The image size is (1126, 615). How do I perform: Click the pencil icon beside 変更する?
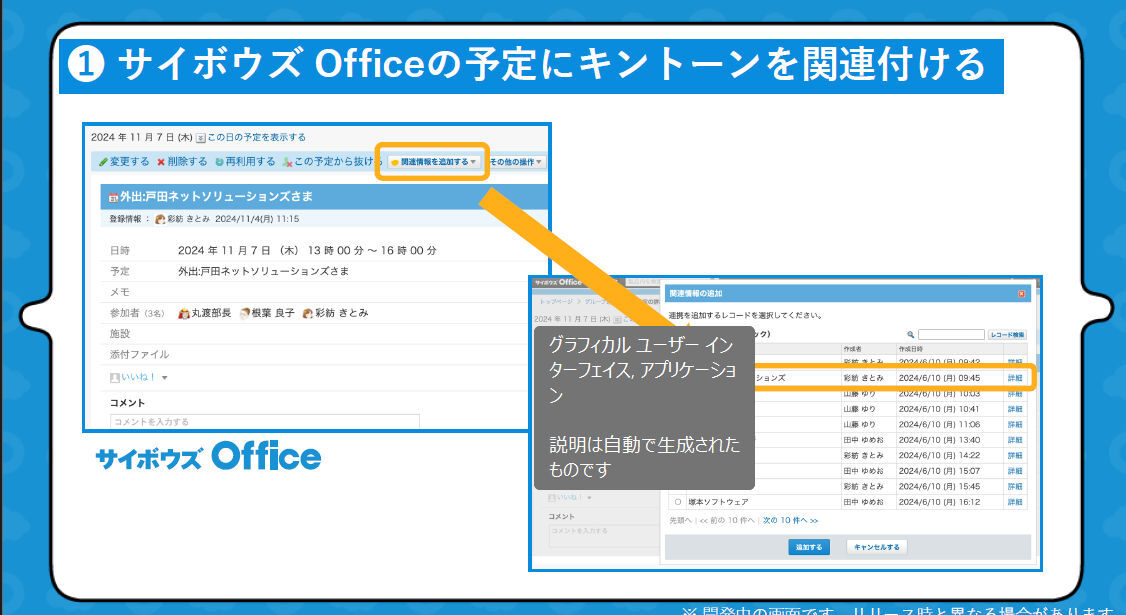point(103,162)
